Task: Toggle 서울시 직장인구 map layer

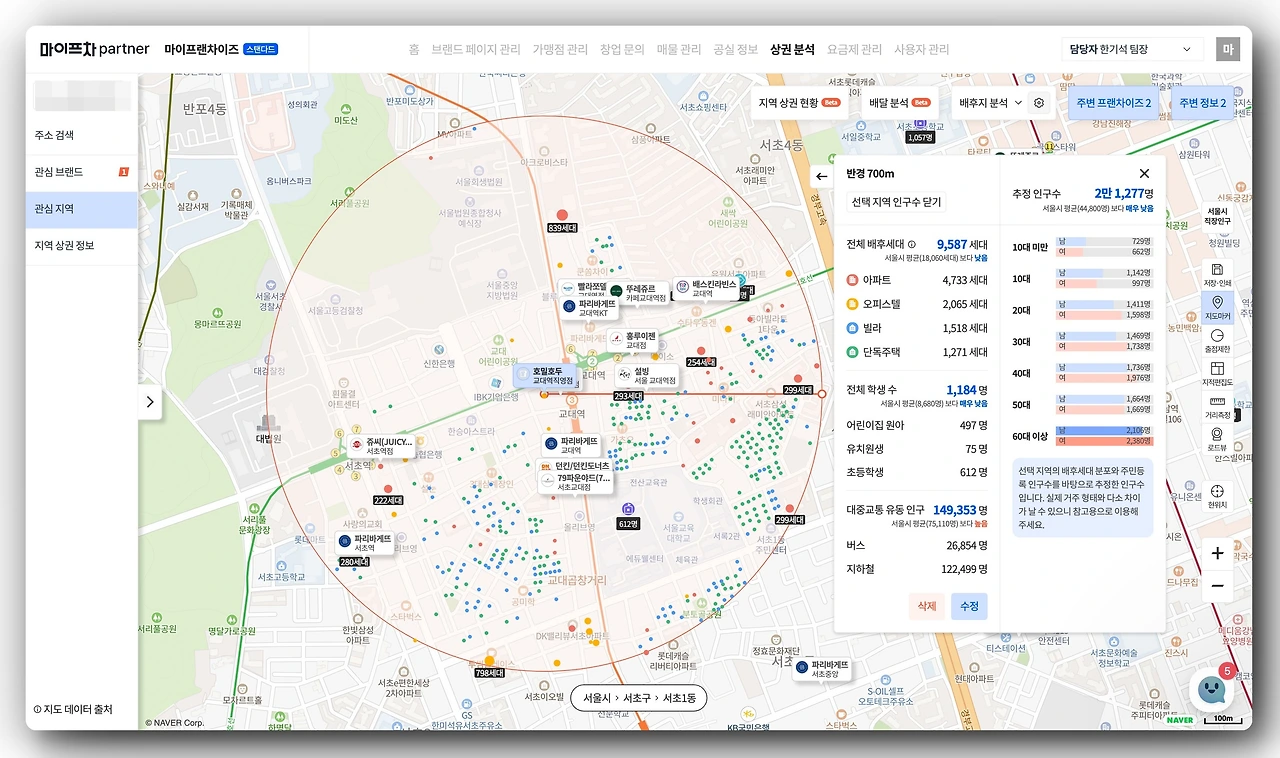Action: point(1217,216)
